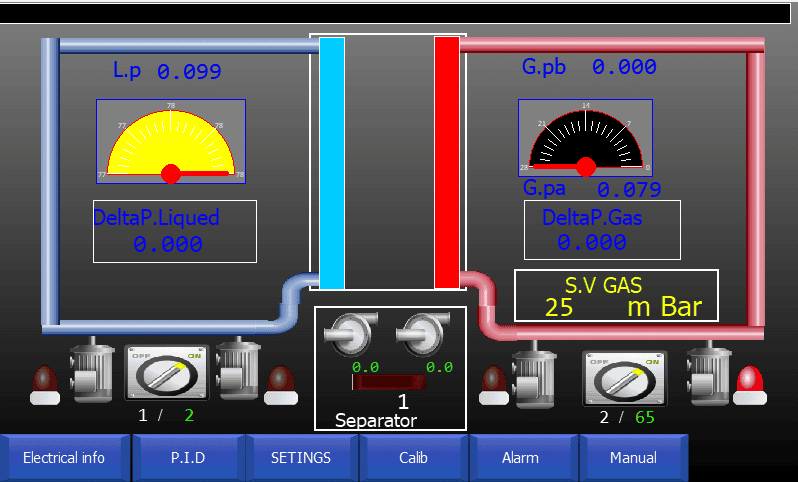Image resolution: width=798 pixels, height=482 pixels.
Task: Open the SETINGS screen
Action: [x=301, y=458]
